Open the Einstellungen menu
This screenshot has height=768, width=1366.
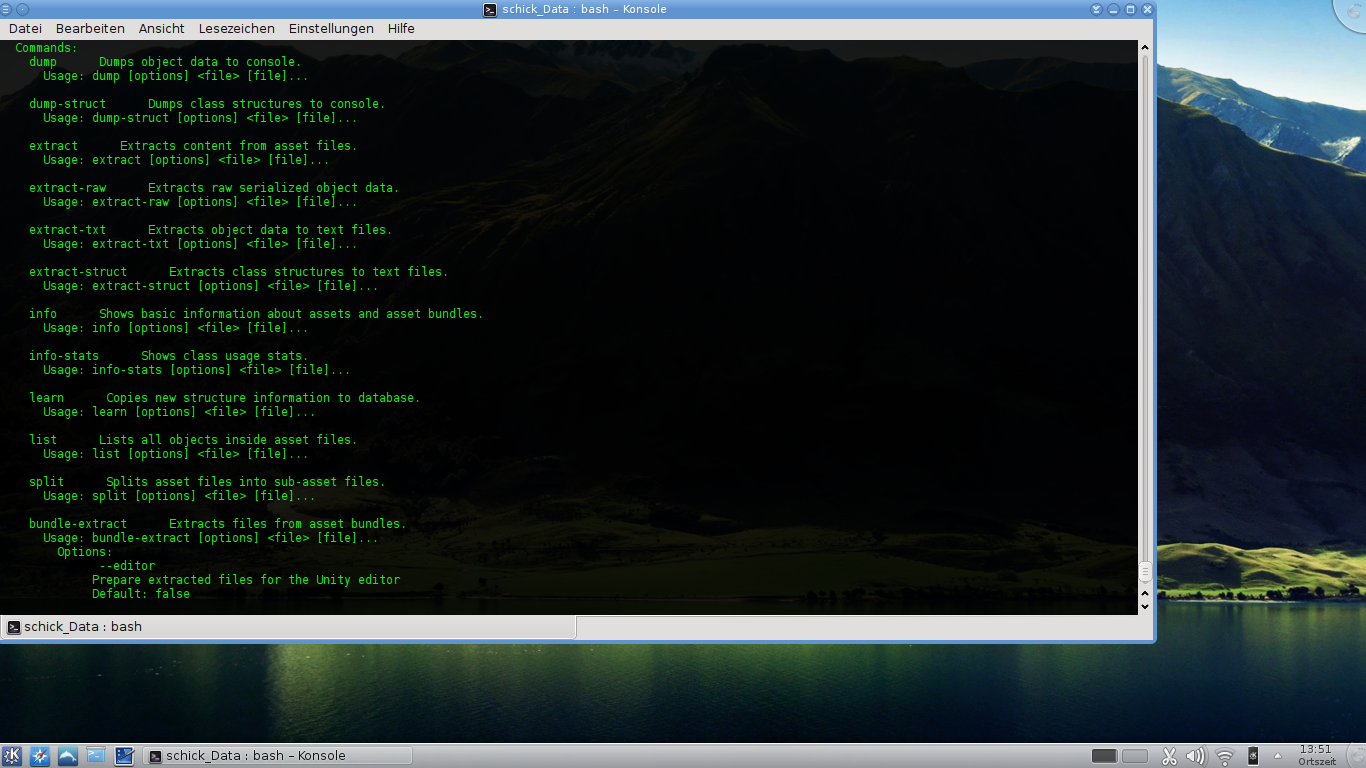click(x=331, y=29)
